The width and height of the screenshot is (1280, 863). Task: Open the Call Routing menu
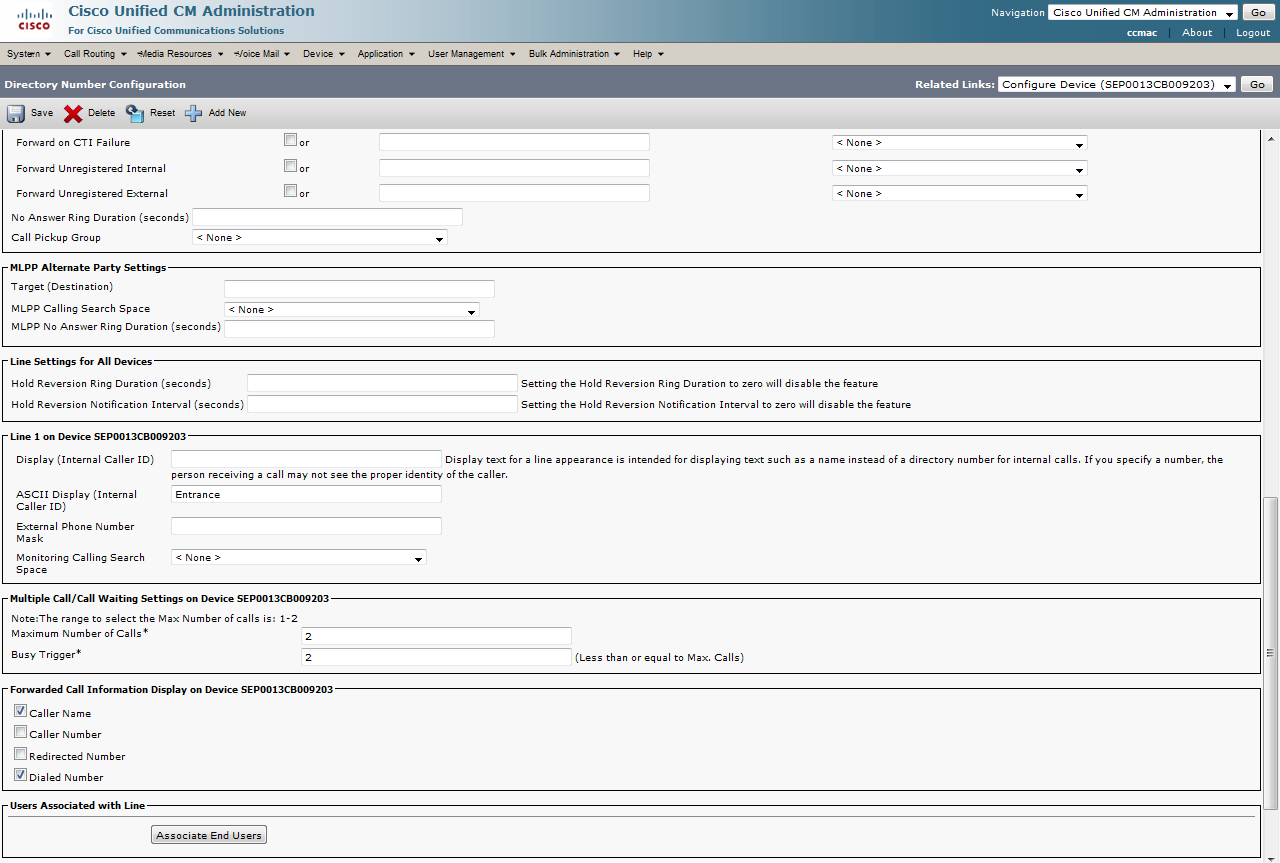tap(95, 54)
